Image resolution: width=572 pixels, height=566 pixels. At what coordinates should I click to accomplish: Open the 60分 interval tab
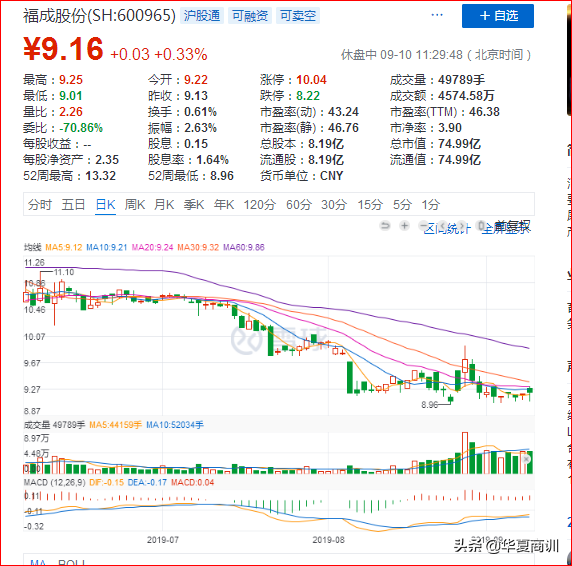[298, 205]
